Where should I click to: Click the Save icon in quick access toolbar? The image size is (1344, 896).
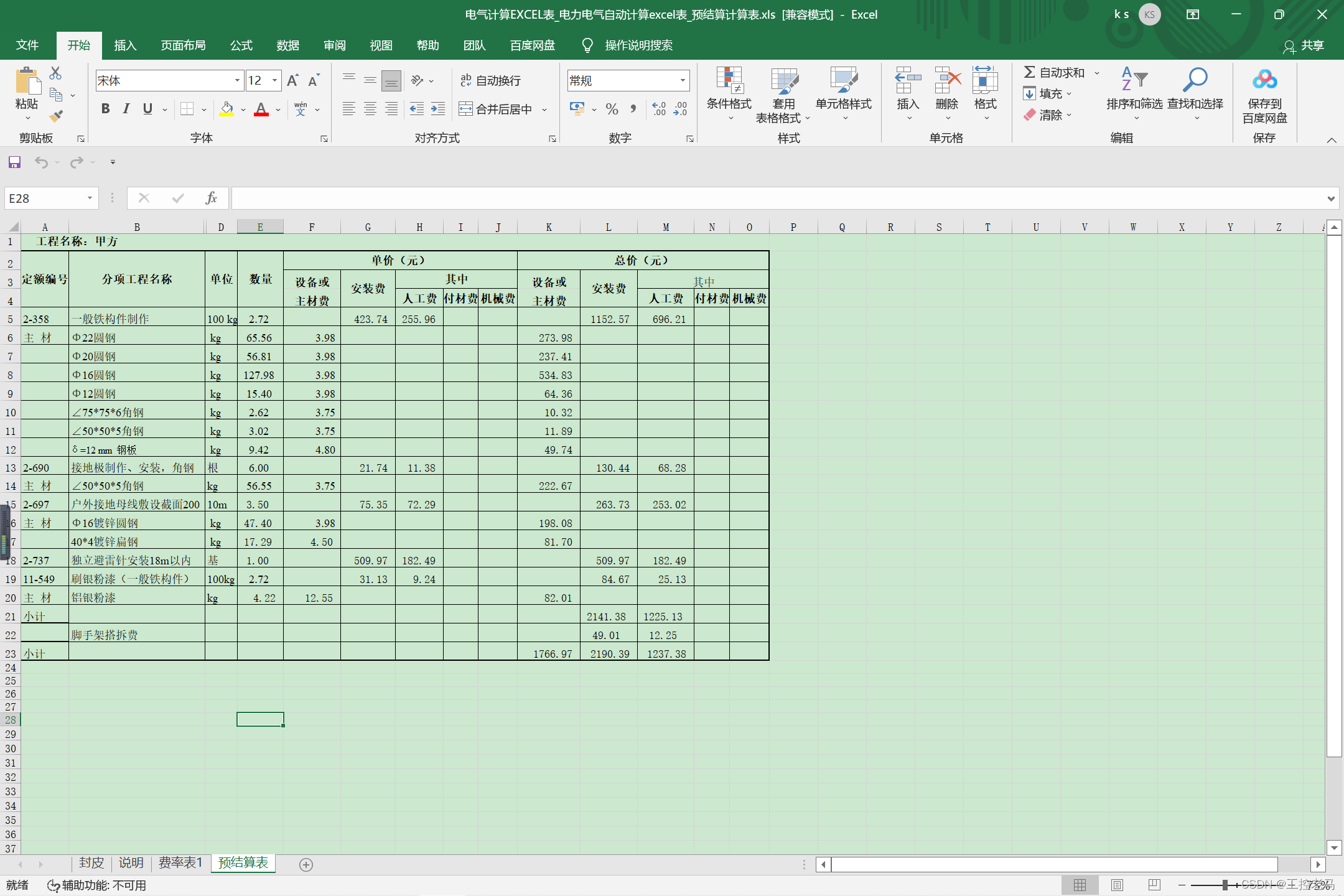click(14, 162)
